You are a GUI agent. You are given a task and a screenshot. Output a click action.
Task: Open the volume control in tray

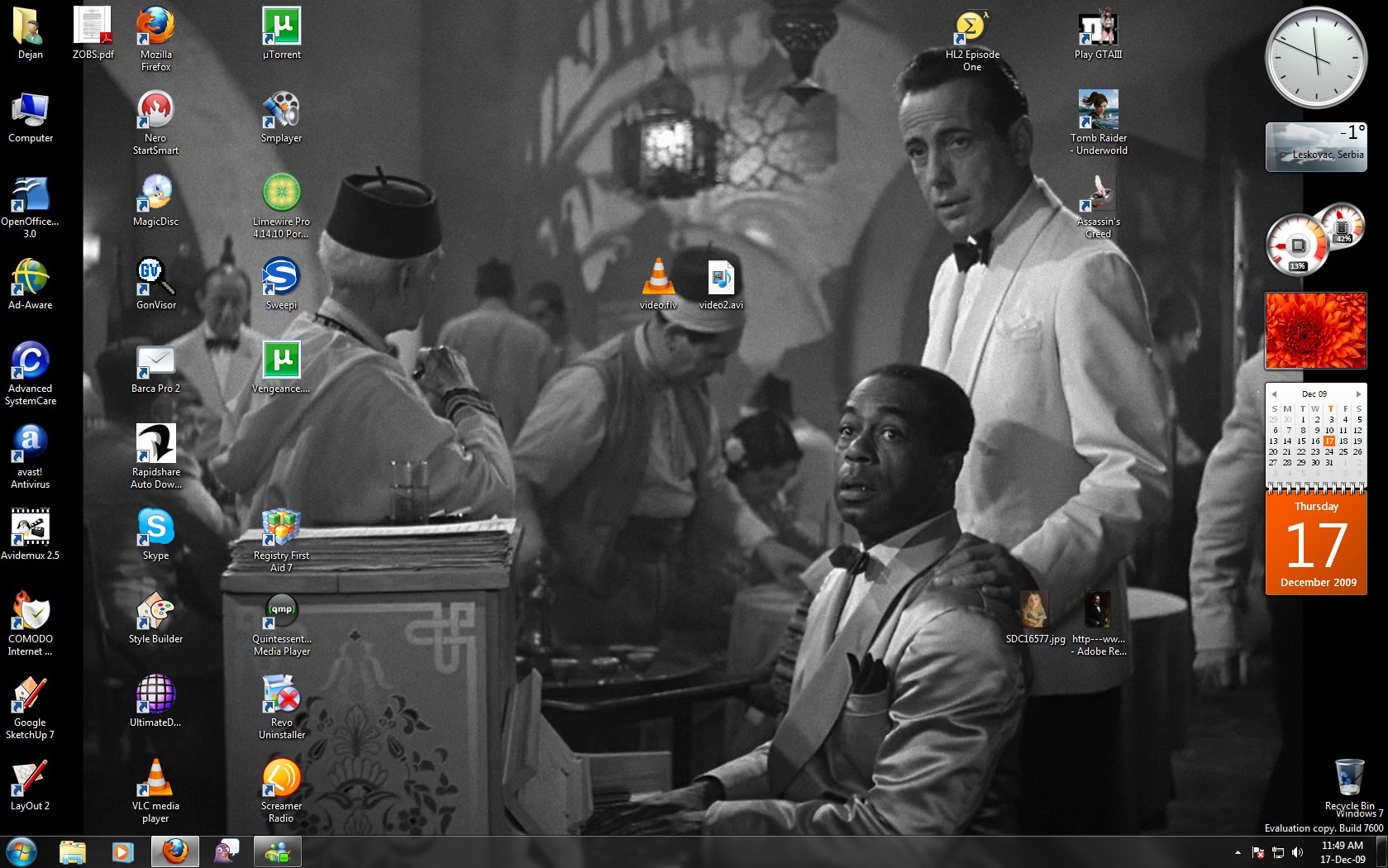point(1297,852)
